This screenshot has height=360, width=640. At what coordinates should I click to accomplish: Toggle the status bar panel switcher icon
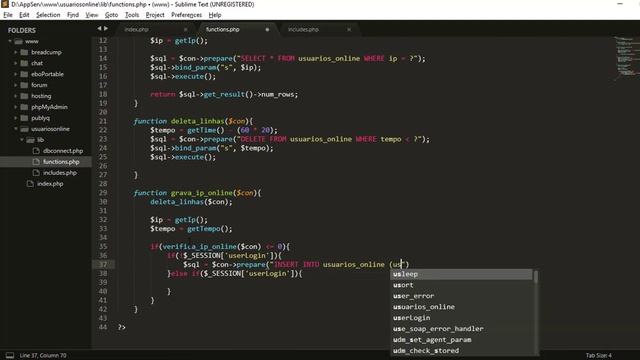(x=10, y=356)
